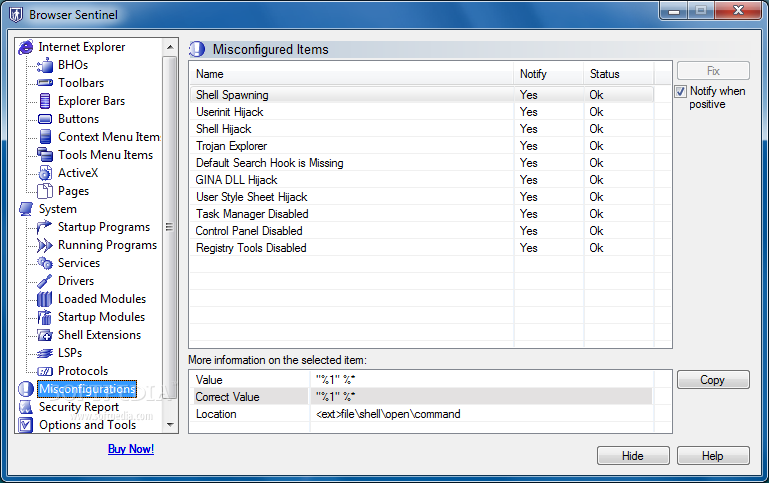Select the Shell Spawning row

coord(422,95)
